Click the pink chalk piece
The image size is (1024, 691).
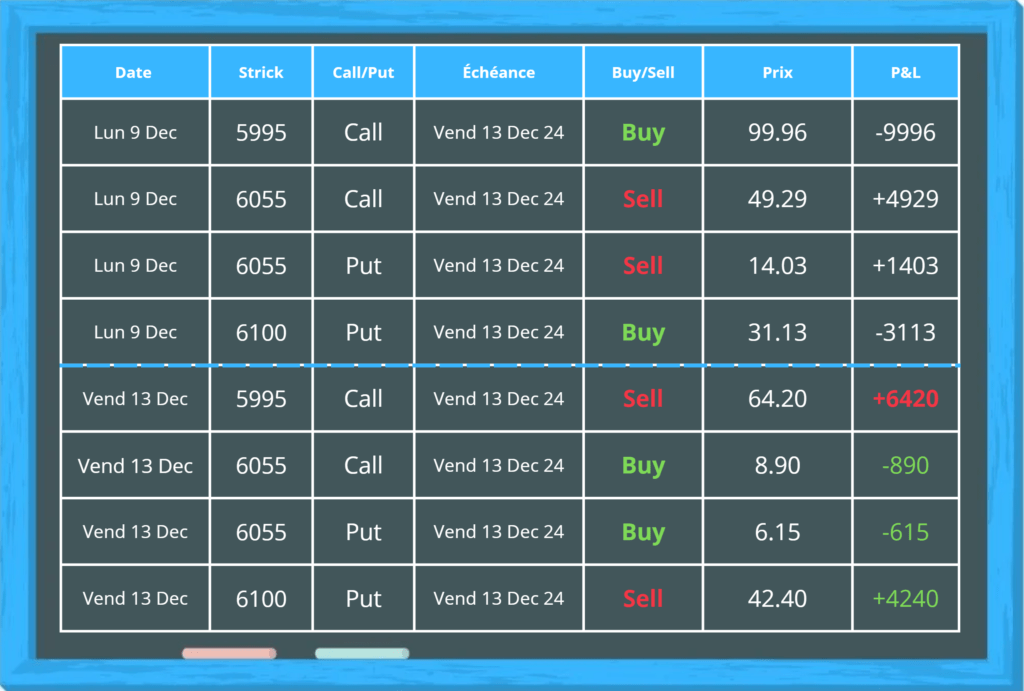click(229, 653)
